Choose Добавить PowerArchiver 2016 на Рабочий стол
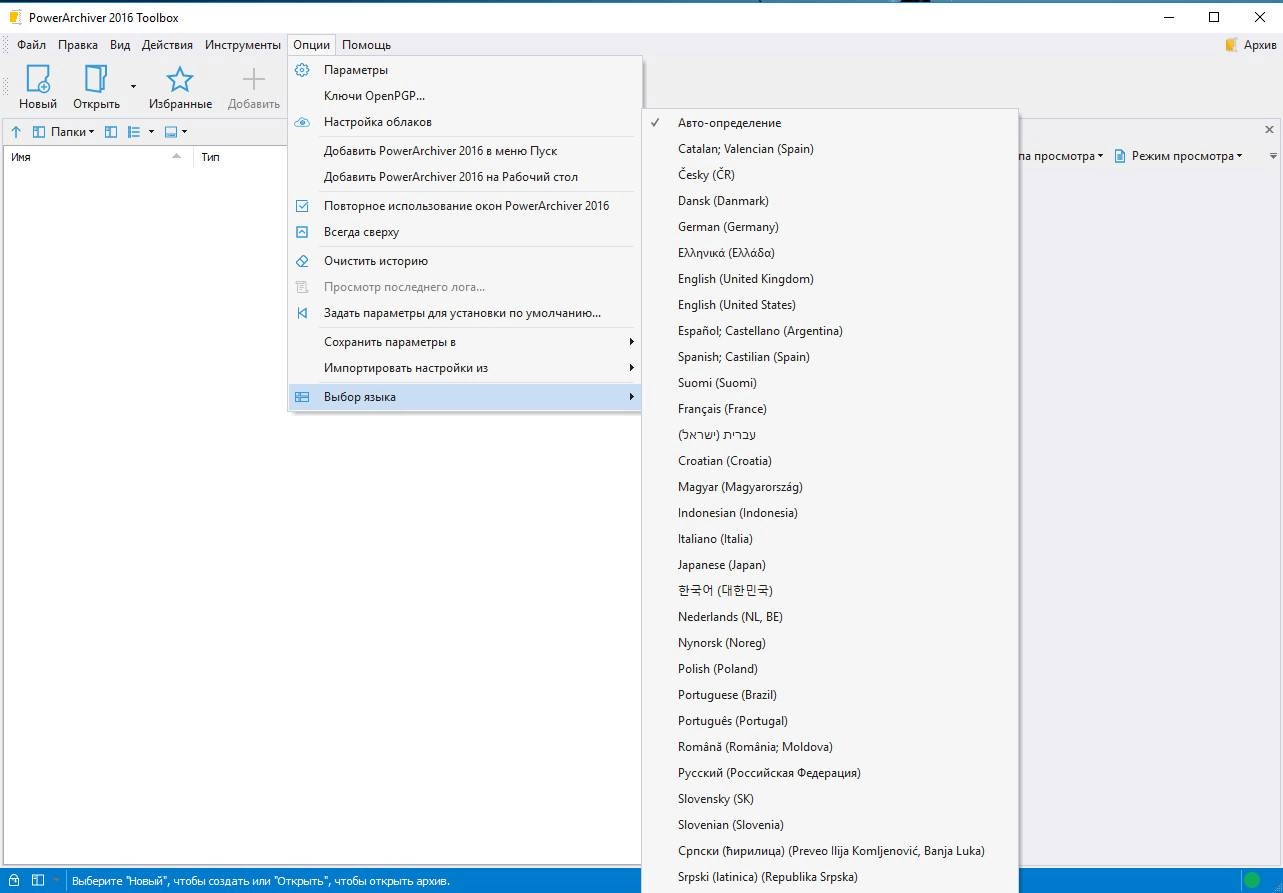This screenshot has width=1283, height=893. pyautogui.click(x=465, y=177)
